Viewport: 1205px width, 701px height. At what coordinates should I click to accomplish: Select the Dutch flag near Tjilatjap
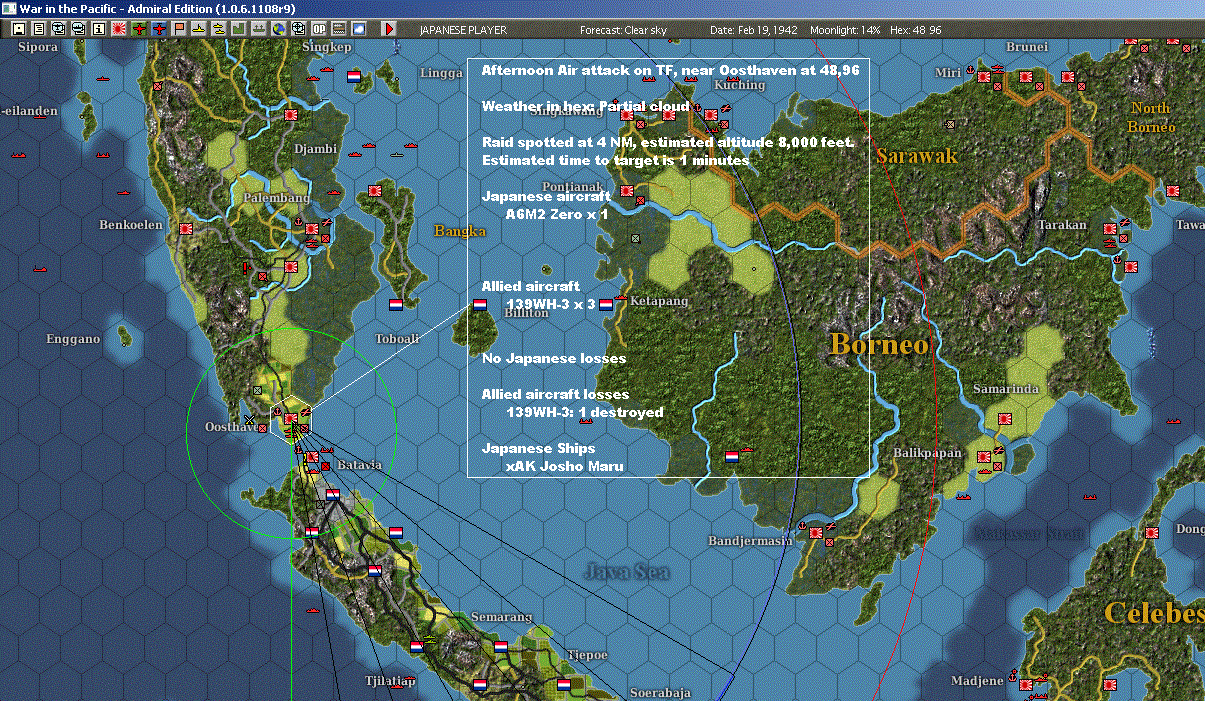(416, 647)
